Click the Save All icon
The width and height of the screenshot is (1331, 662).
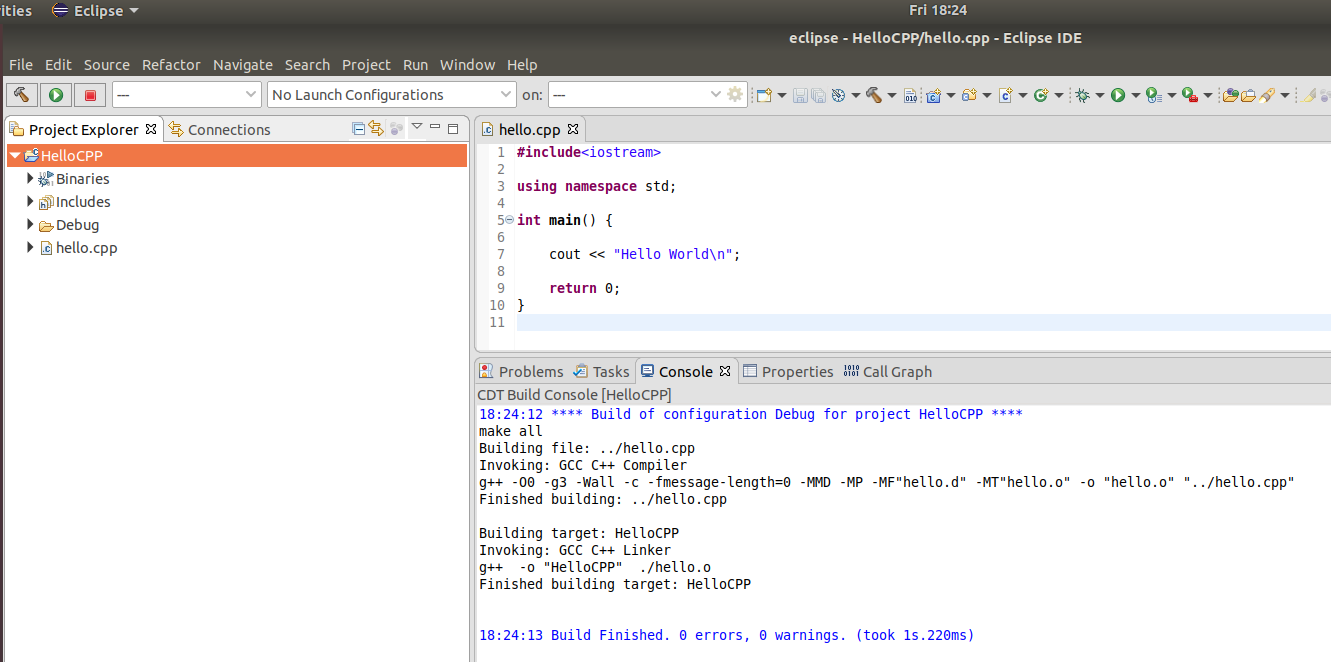[x=818, y=95]
